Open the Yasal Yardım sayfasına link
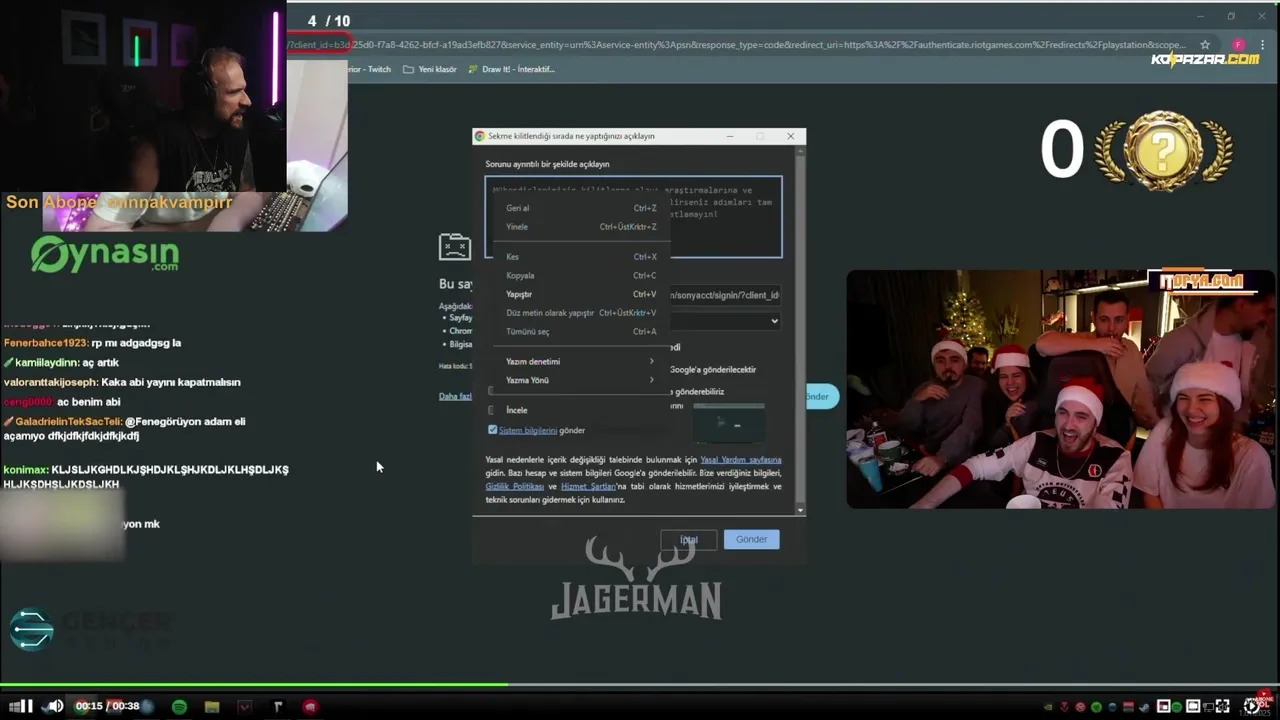Image resolution: width=1280 pixels, height=720 pixels. (741, 460)
